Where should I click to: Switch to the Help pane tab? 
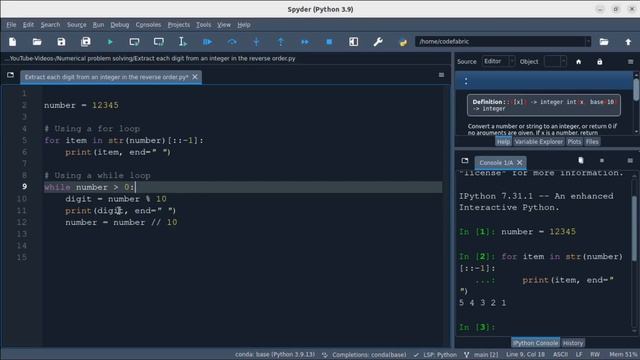click(503, 142)
